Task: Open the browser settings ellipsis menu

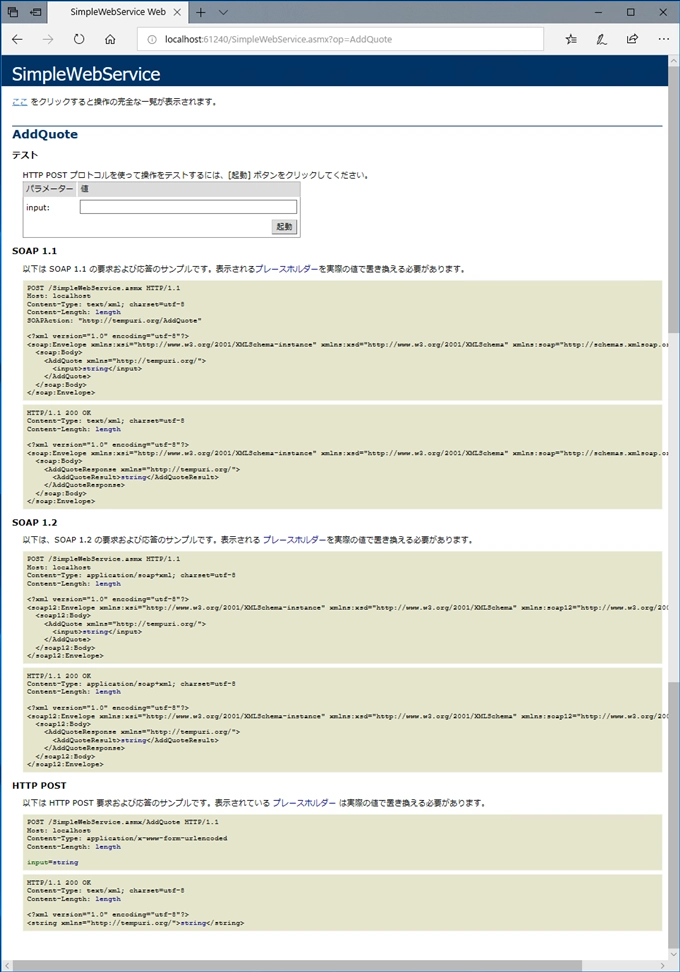Action: coord(664,39)
